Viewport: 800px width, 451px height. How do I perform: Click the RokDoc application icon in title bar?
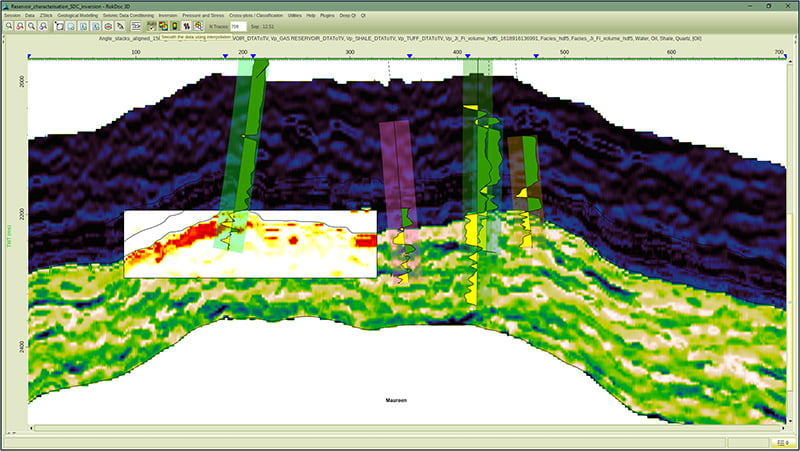(5, 5)
